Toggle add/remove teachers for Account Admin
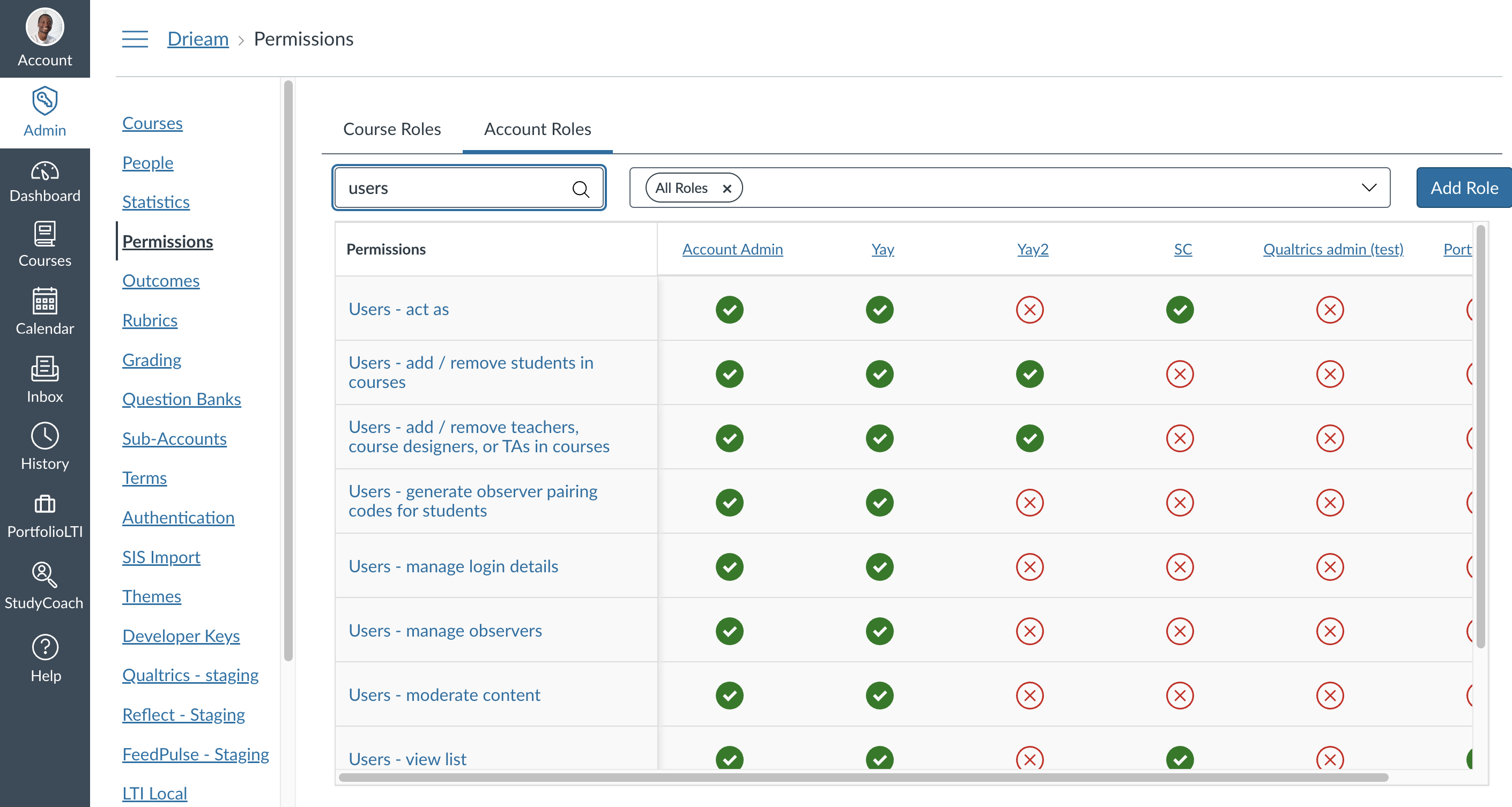The image size is (1512, 807). pos(730,439)
